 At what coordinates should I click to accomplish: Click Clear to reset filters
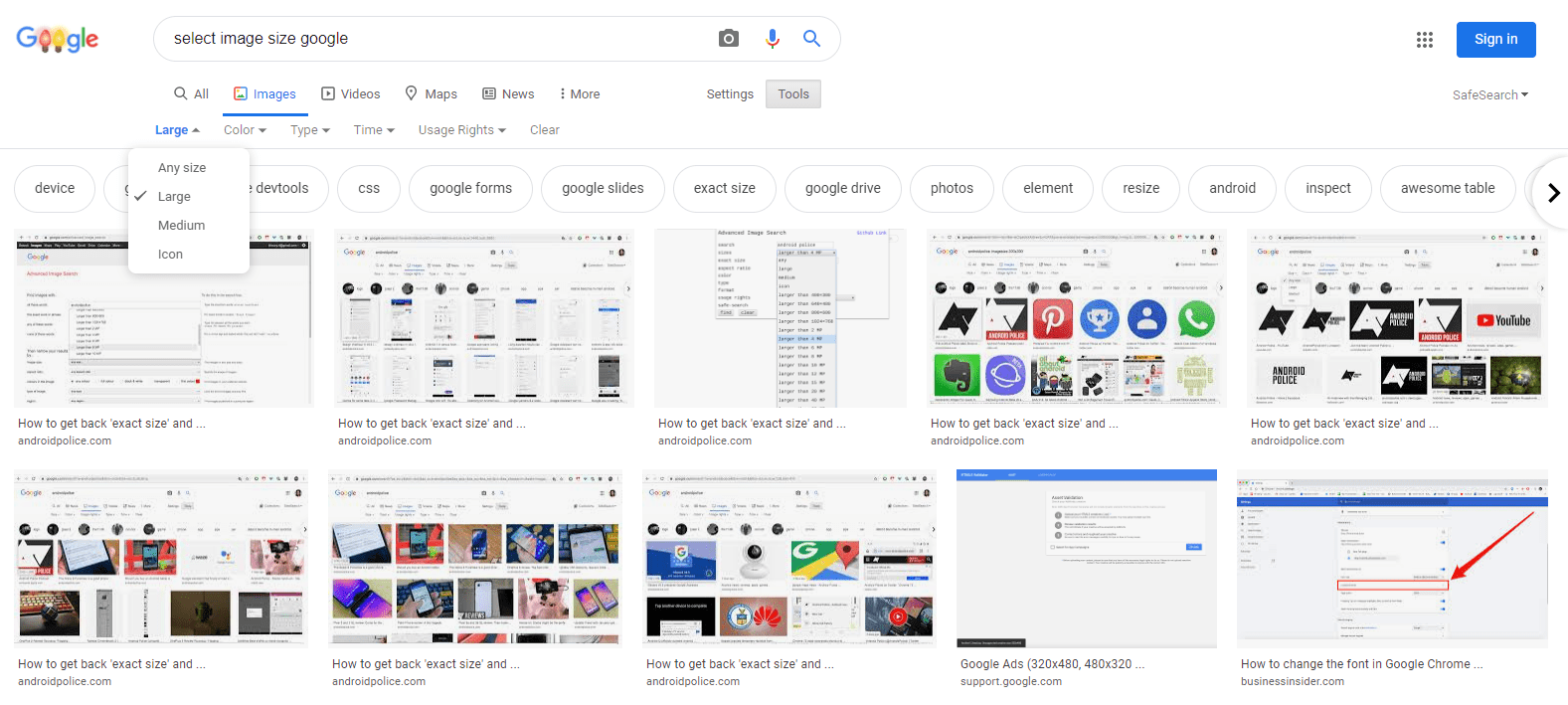(x=544, y=129)
